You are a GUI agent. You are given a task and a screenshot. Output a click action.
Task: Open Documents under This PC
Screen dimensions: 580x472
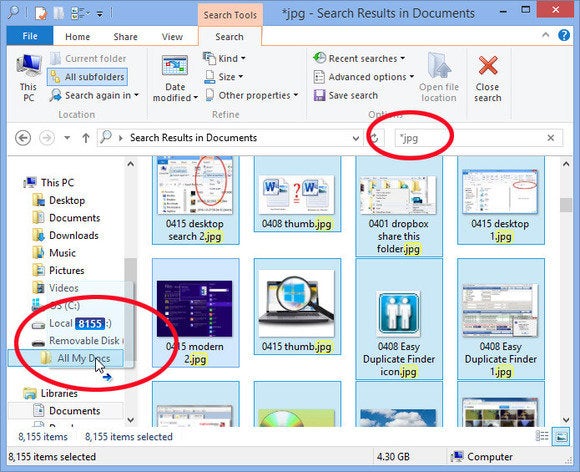tap(66, 218)
